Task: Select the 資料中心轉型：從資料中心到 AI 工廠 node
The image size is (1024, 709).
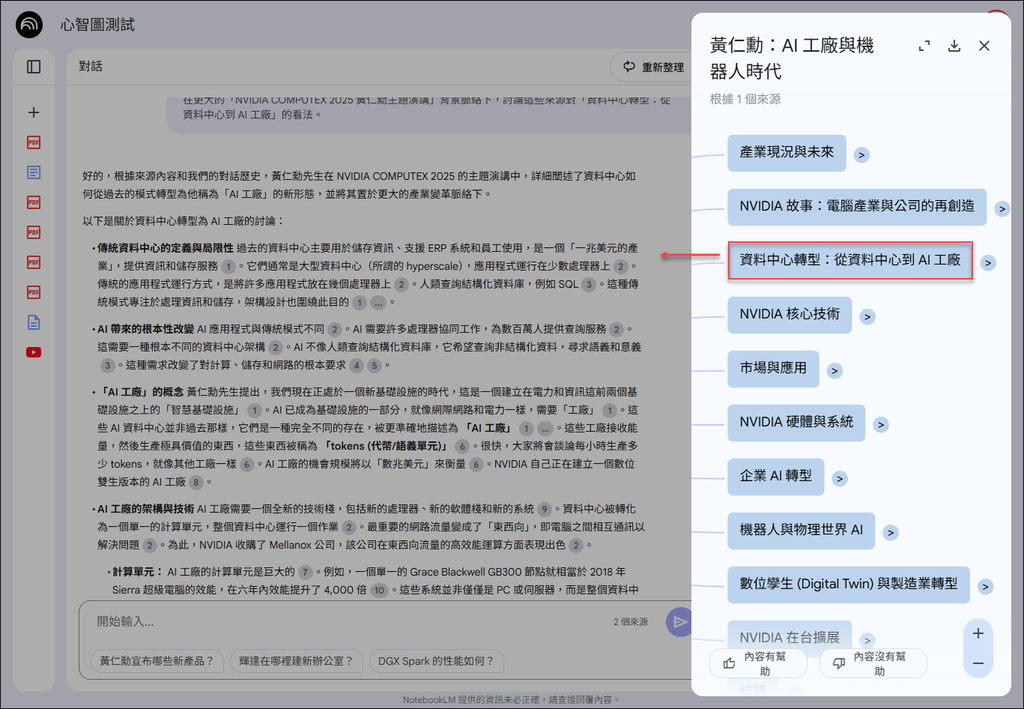Action: point(850,260)
